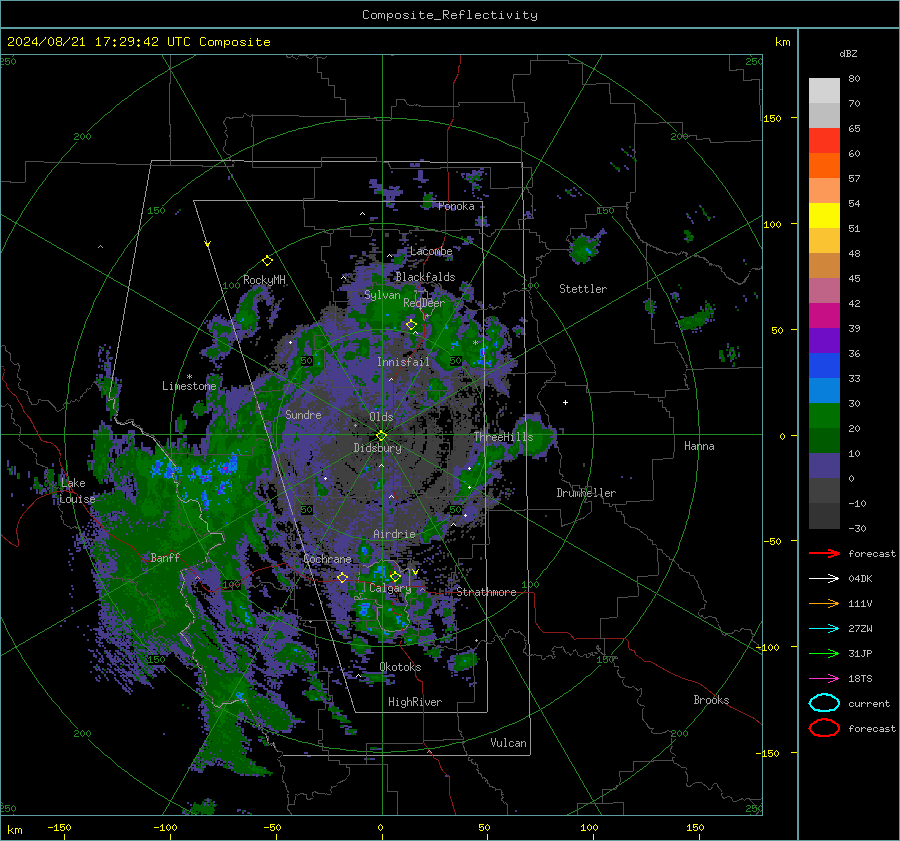Click the word current in the legend
The width and height of the screenshot is (900, 841).
869,703
